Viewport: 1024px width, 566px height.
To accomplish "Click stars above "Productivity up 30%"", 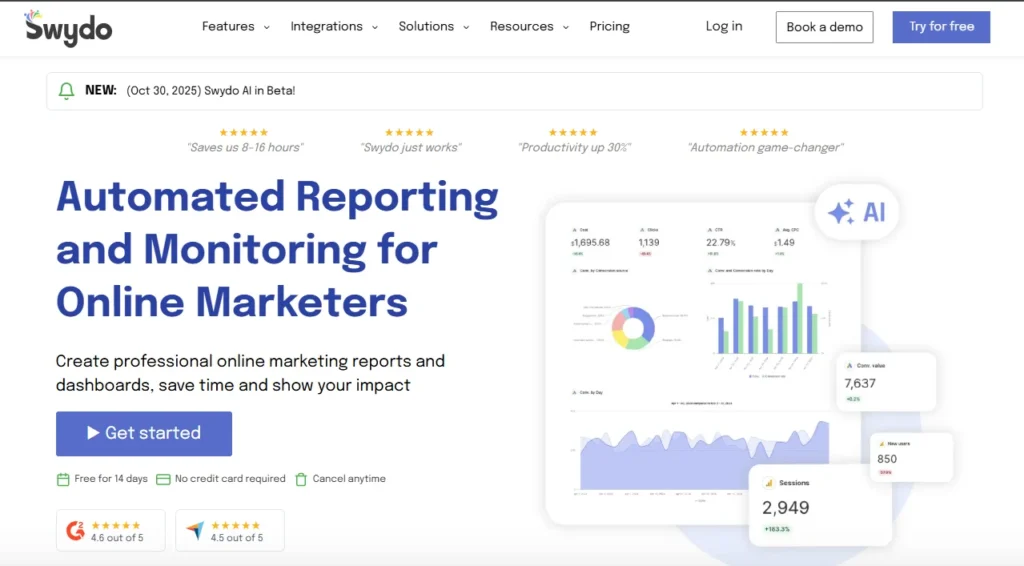I will 573,133.
